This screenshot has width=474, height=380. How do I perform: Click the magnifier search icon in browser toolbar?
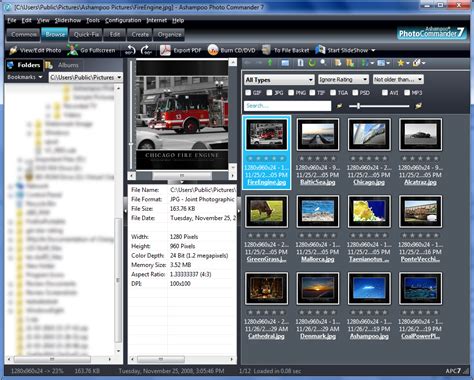coord(323,63)
